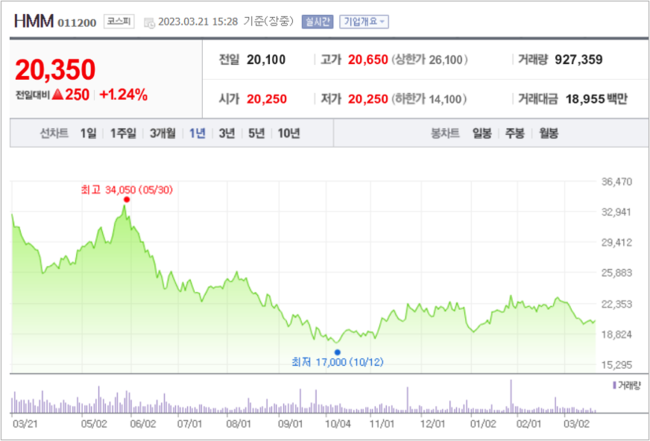
Task: Click the blue lowest-price marker dot
Action: pyautogui.click(x=337, y=352)
